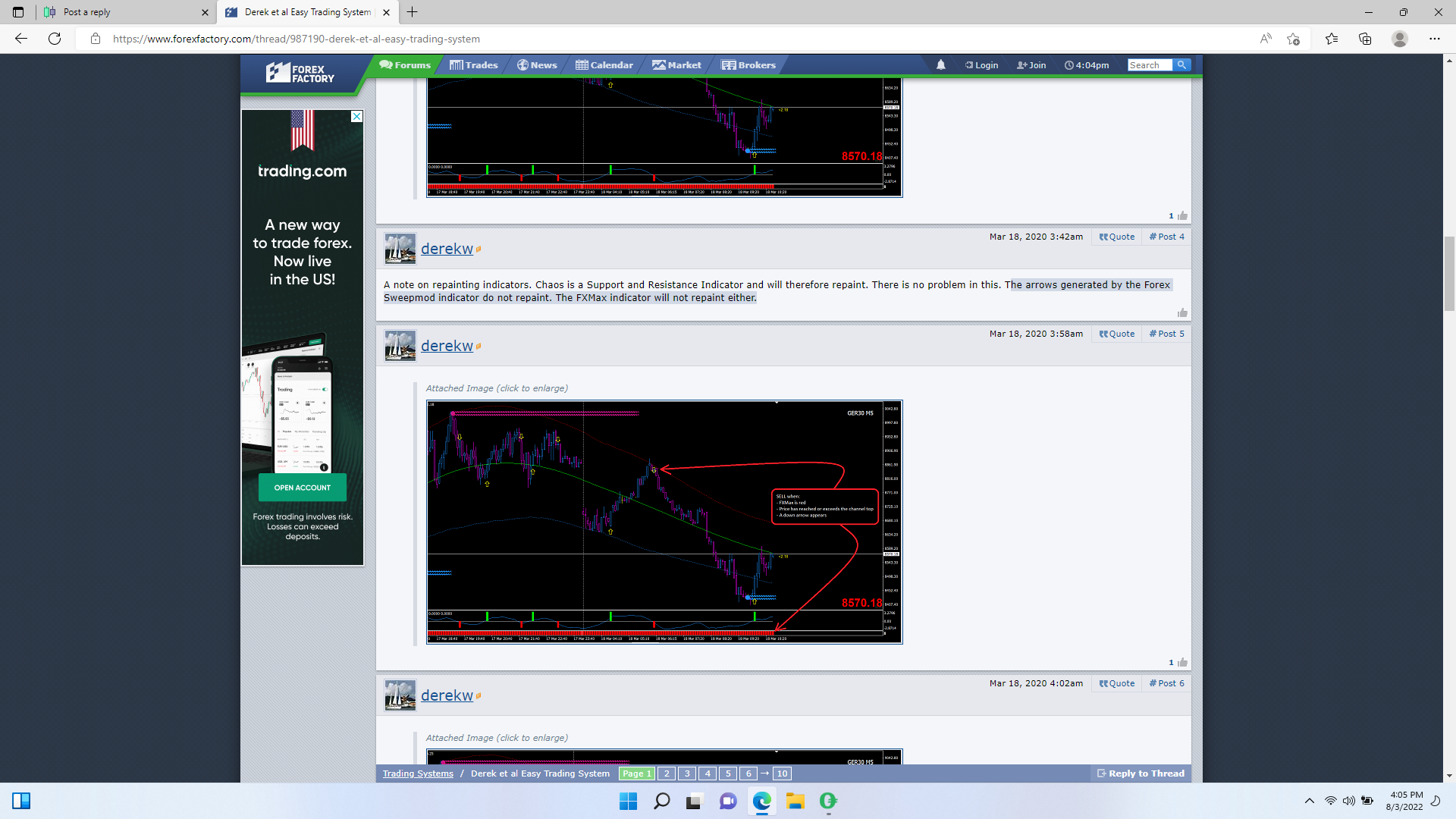Click Reply to Thread button
This screenshot has height=819, width=1456.
pyautogui.click(x=1141, y=773)
